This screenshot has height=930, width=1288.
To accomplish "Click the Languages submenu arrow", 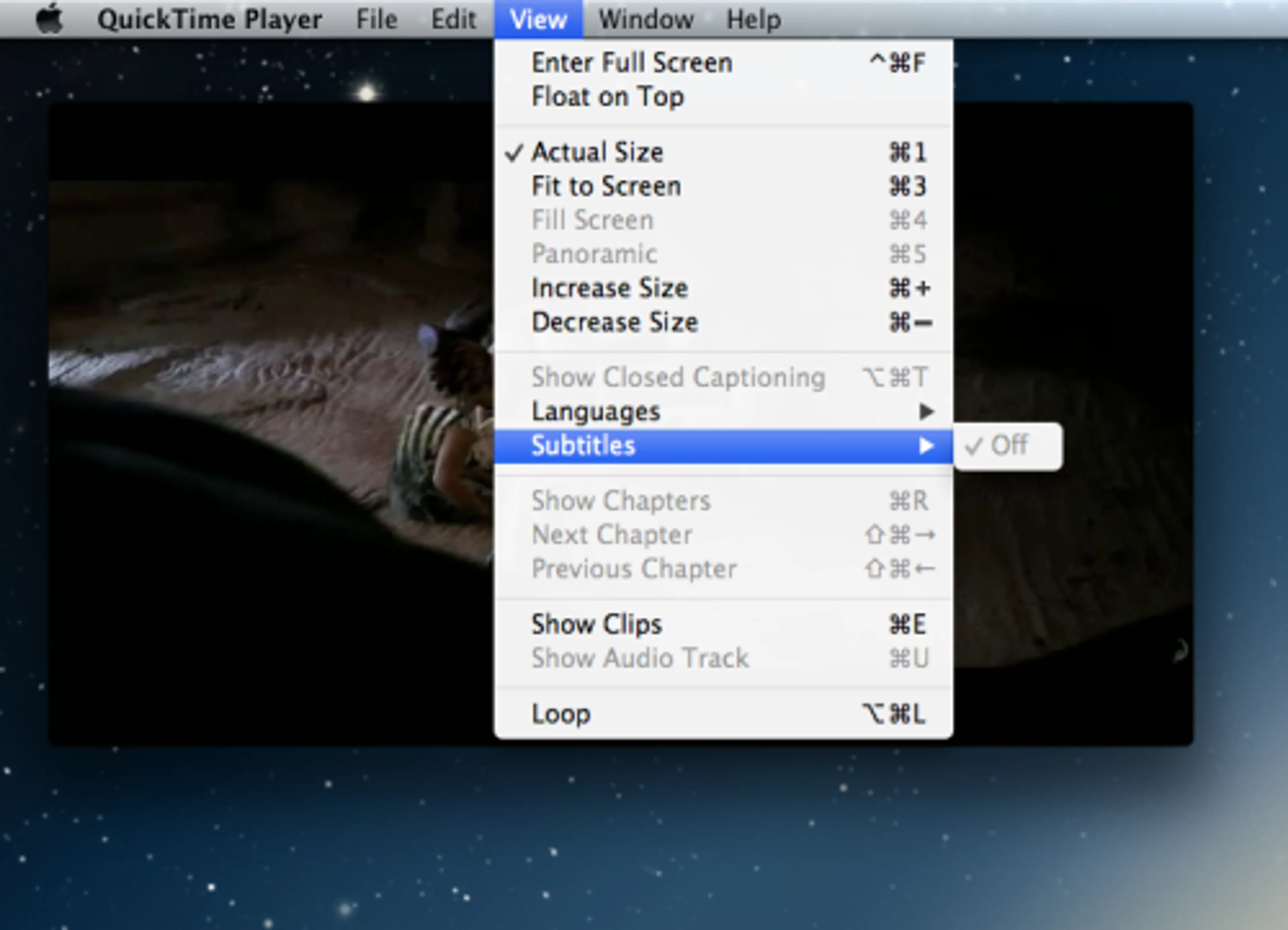I will pyautogui.click(x=926, y=411).
